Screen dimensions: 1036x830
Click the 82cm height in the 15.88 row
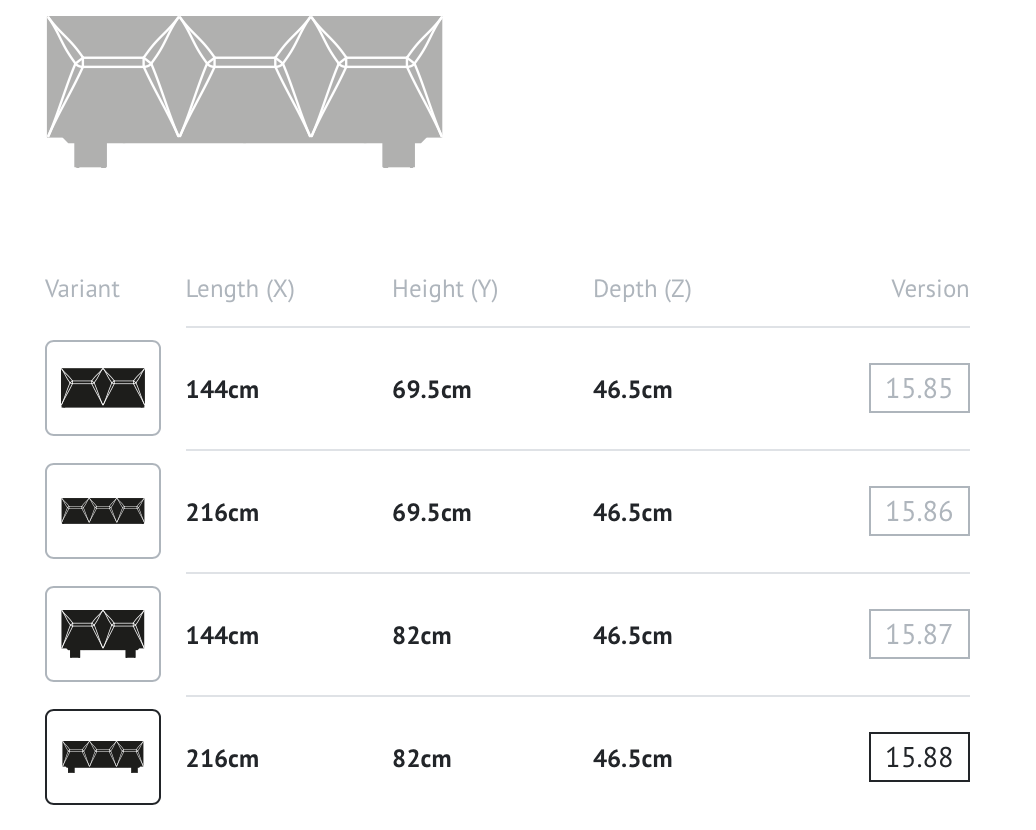pos(421,759)
